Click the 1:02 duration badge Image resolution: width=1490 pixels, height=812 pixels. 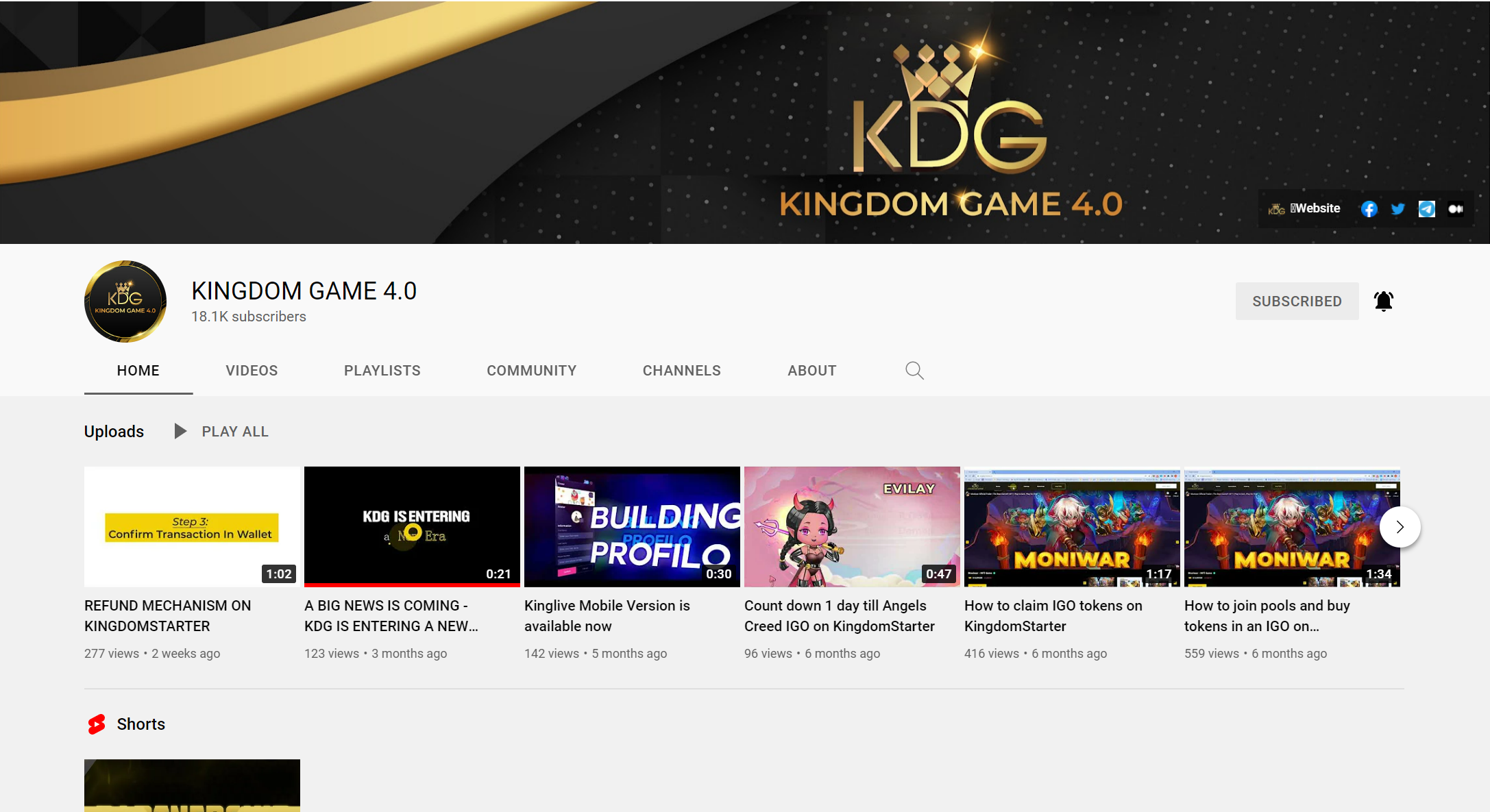point(279,574)
